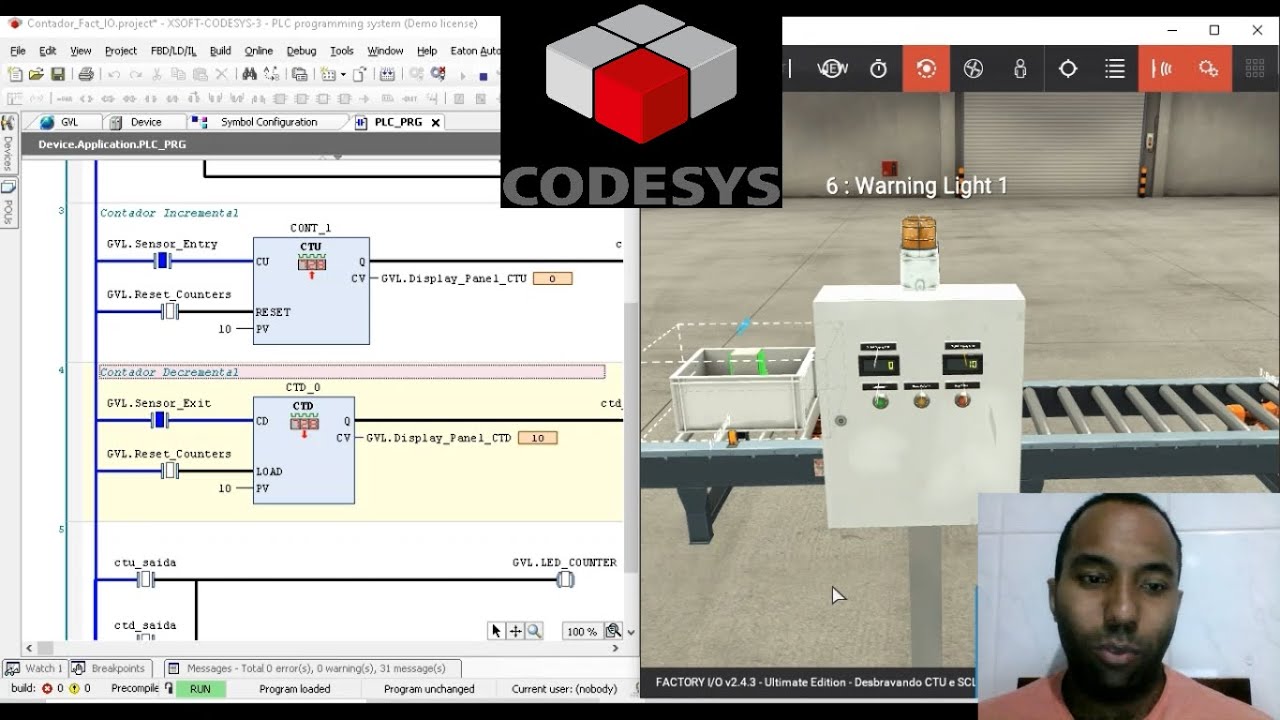
Task: Toggle the GVL.Sensor_Exit contact
Action: click(160, 420)
